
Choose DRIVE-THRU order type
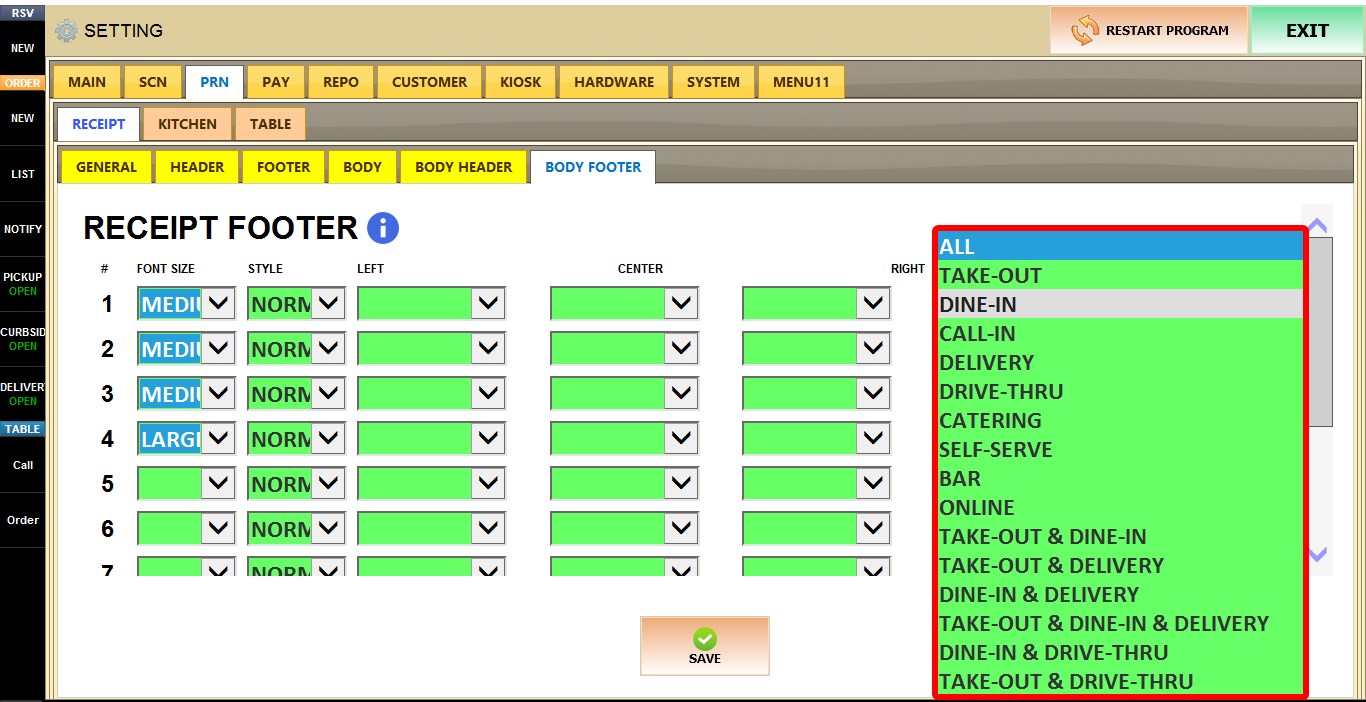(1120, 392)
